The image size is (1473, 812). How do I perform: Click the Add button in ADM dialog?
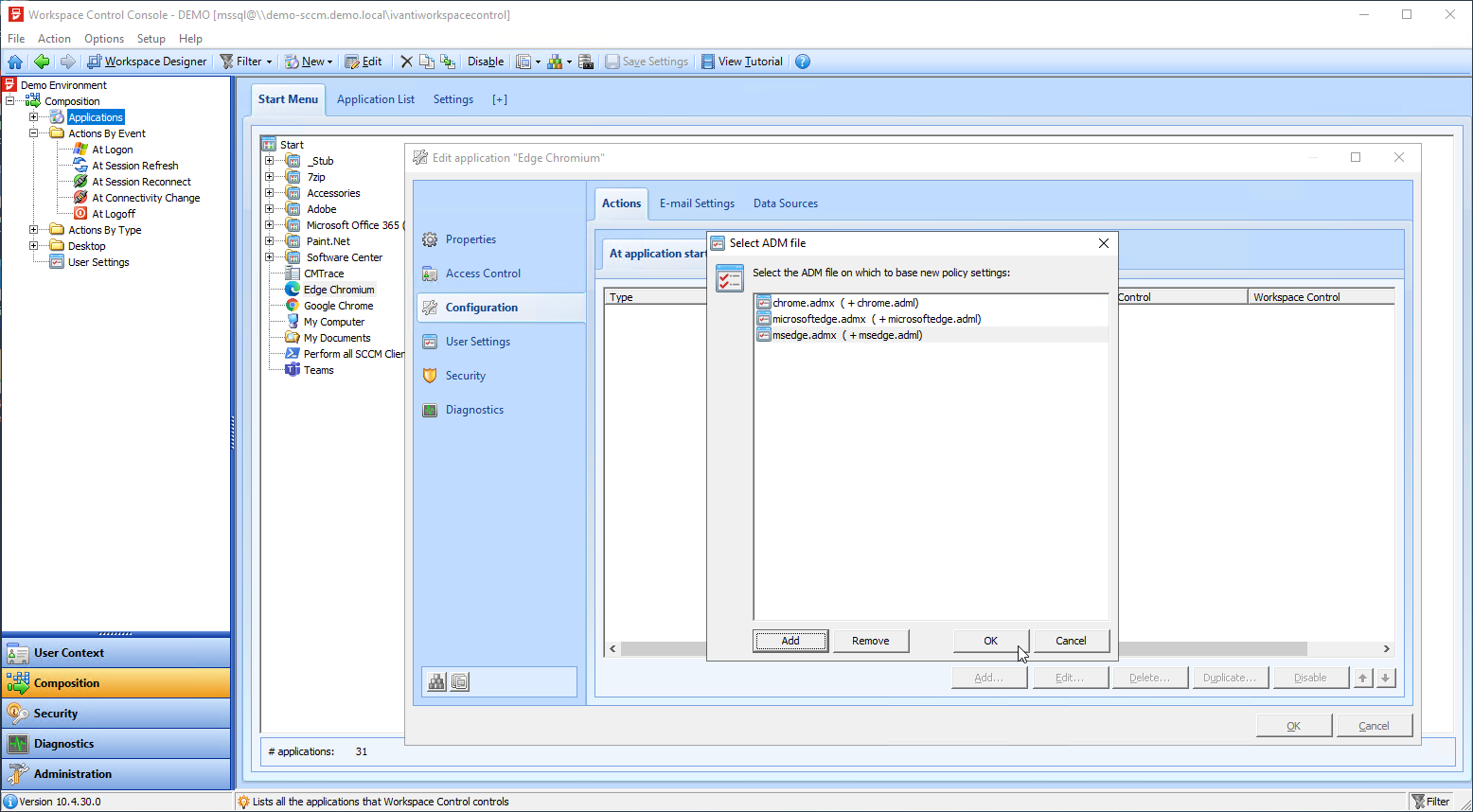click(790, 641)
